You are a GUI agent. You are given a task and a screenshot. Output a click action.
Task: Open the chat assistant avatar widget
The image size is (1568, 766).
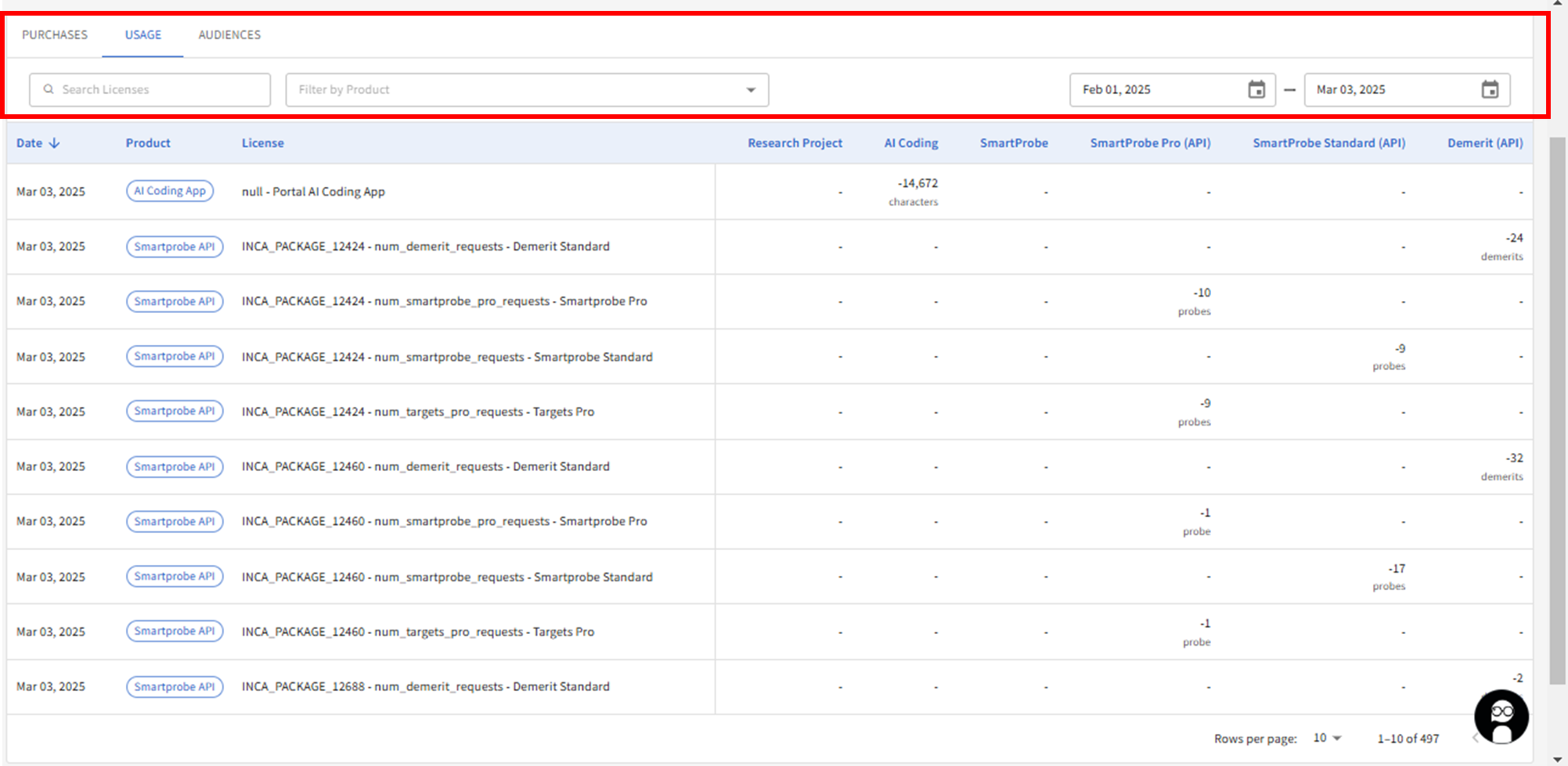(x=1501, y=716)
